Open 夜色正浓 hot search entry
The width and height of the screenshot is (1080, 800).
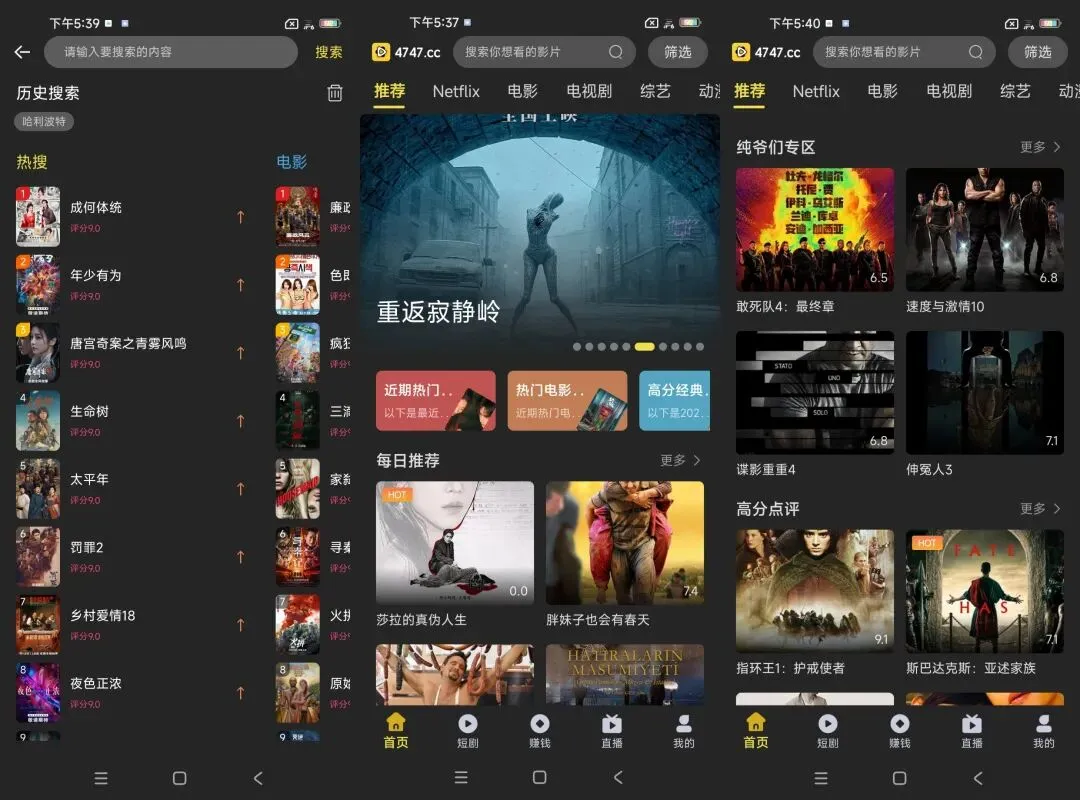pyautogui.click(x=131, y=693)
